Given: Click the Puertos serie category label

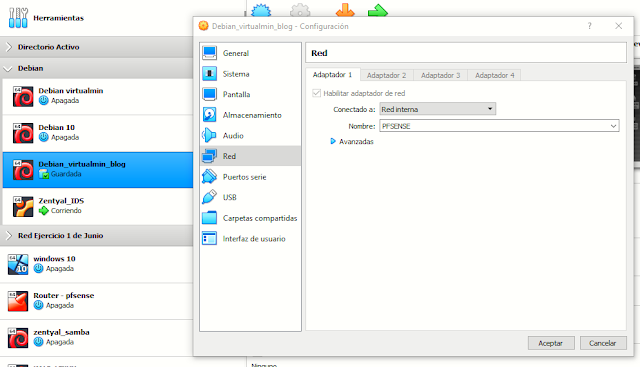Looking at the screenshot, I should pos(244,177).
